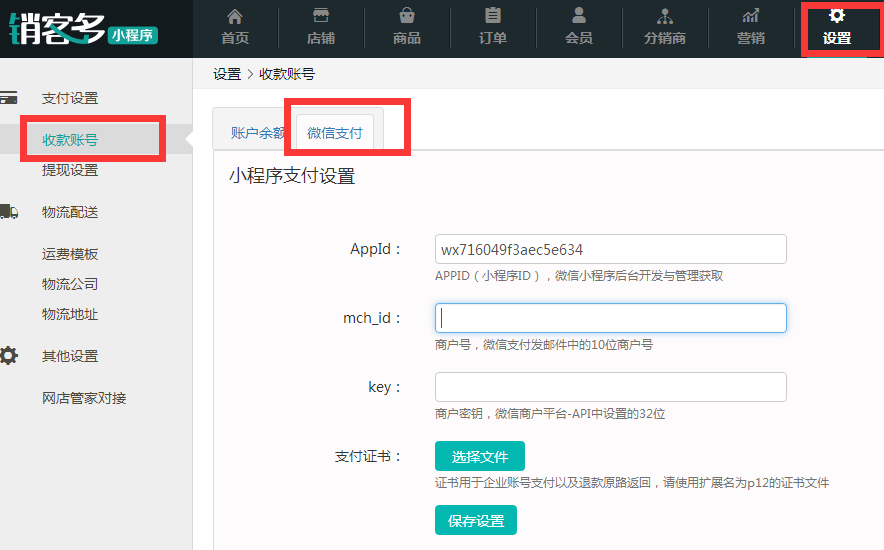The image size is (884, 550).
Task: Click the 支付设置 card icon in sidebar
Action: click(x=8, y=98)
